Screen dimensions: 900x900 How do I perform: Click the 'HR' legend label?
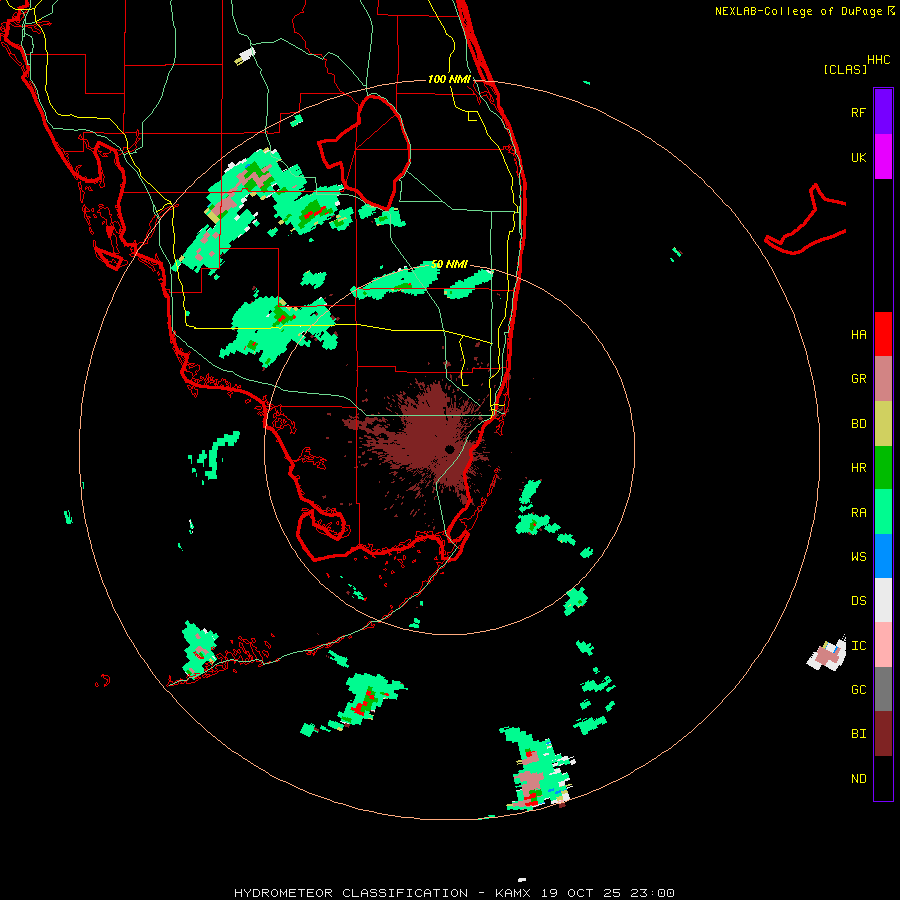858,468
